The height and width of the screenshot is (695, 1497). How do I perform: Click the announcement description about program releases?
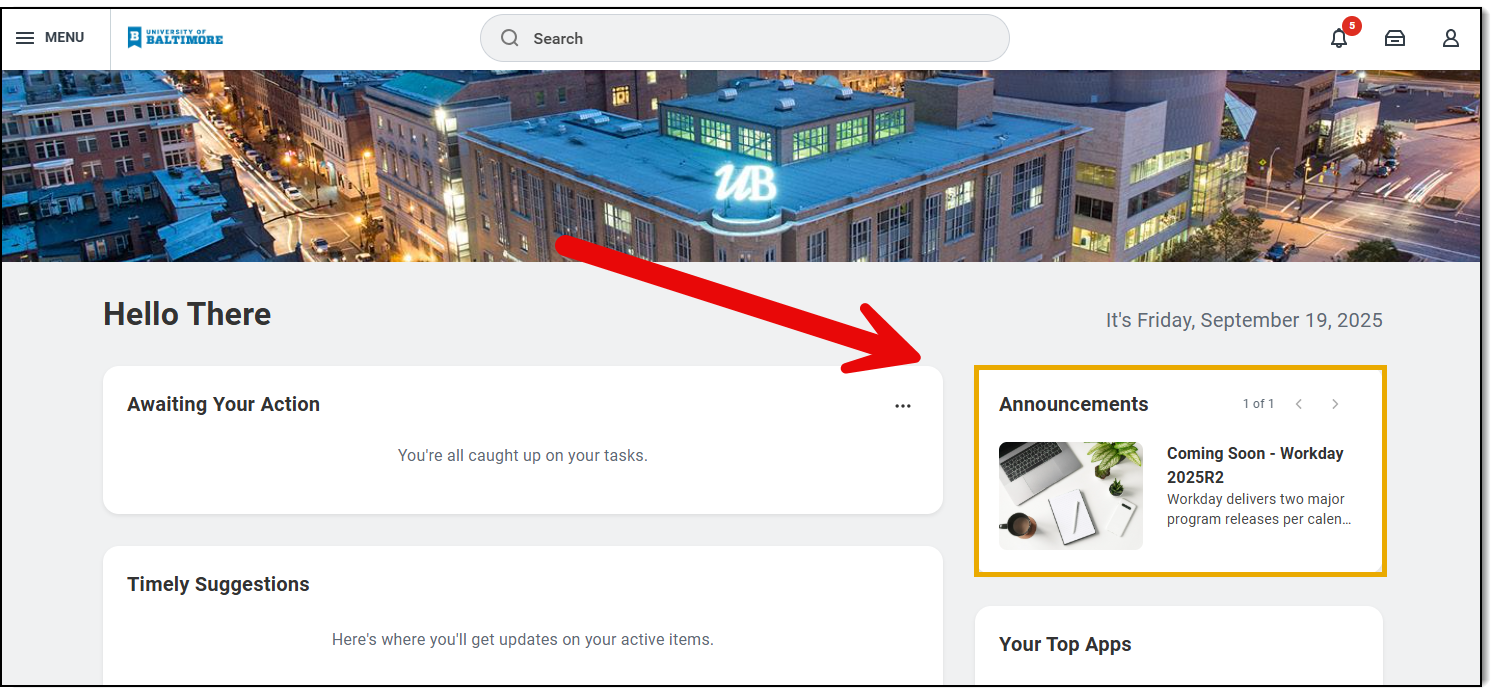click(x=1258, y=509)
